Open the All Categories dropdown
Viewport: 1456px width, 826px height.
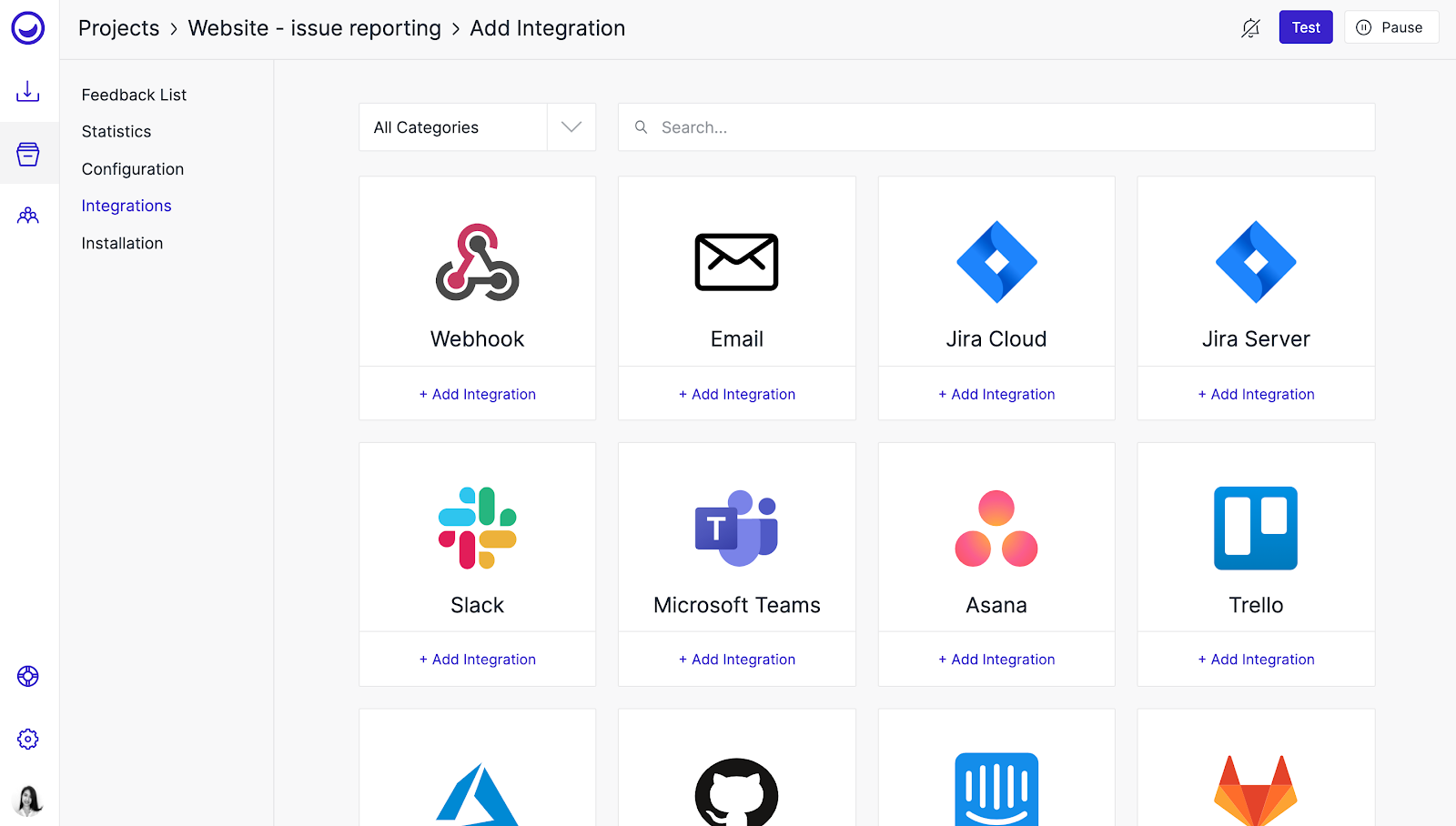pyautogui.click(x=477, y=127)
